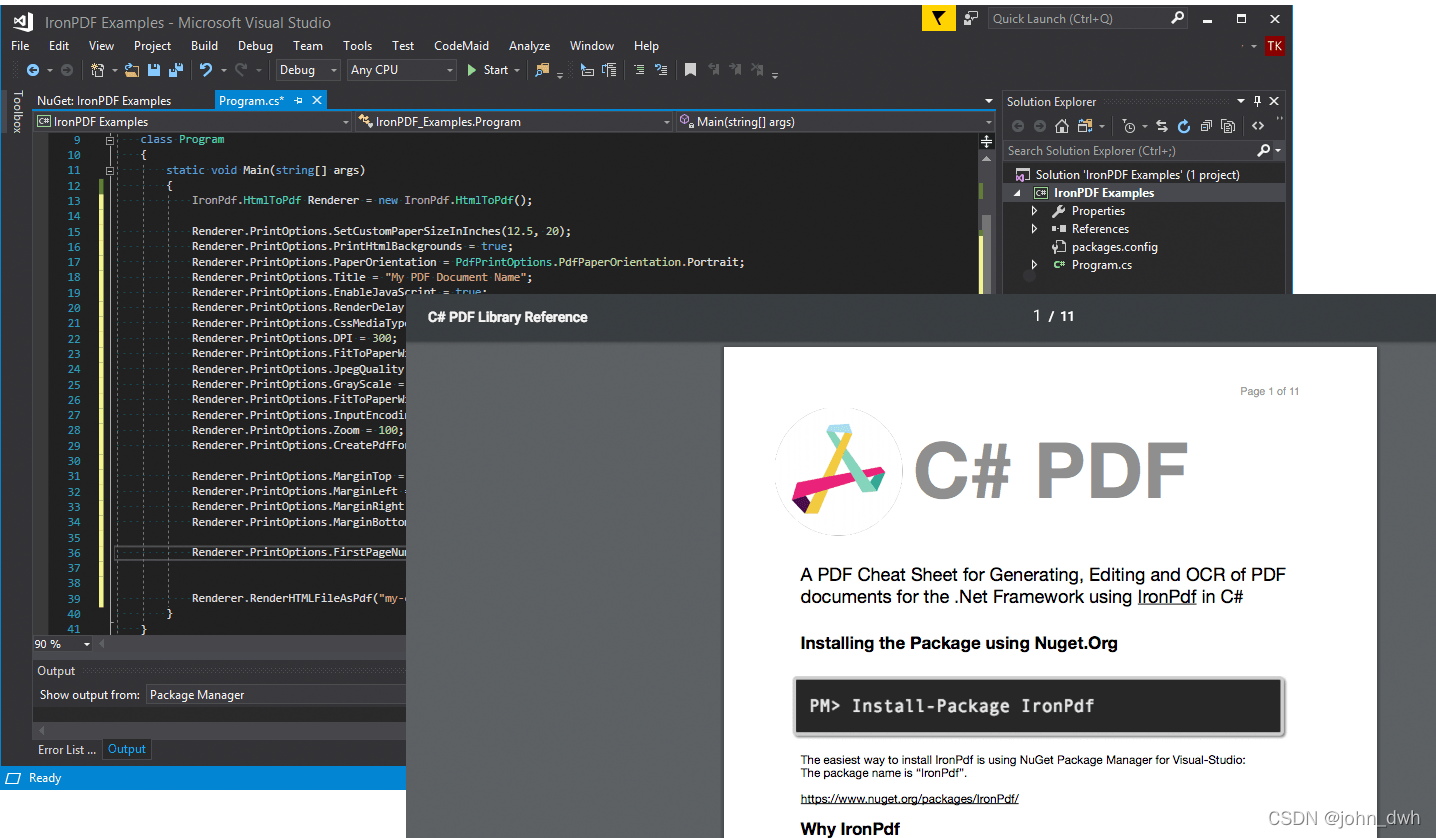Screen dimensions: 1436x838
Task: Collapse all nodes in Solution Explorer
Action: pyautogui.click(x=1206, y=126)
